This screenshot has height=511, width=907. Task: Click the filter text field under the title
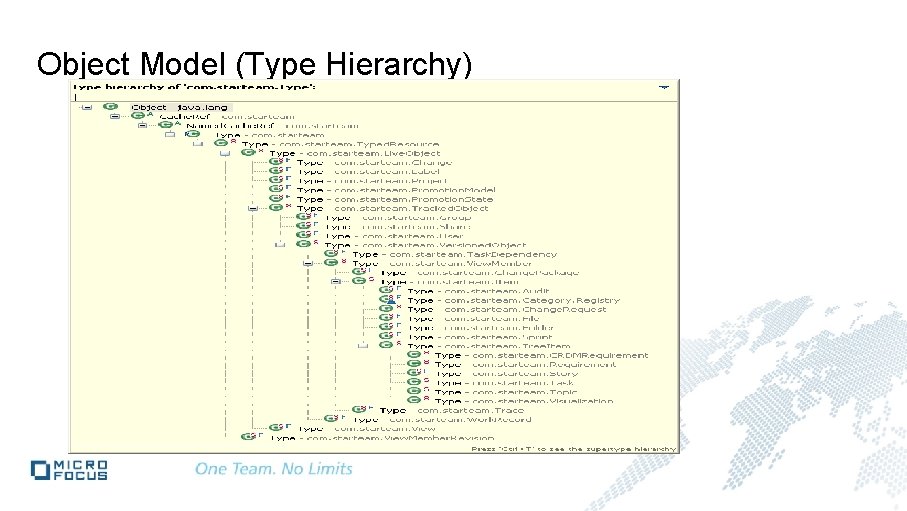pos(373,97)
